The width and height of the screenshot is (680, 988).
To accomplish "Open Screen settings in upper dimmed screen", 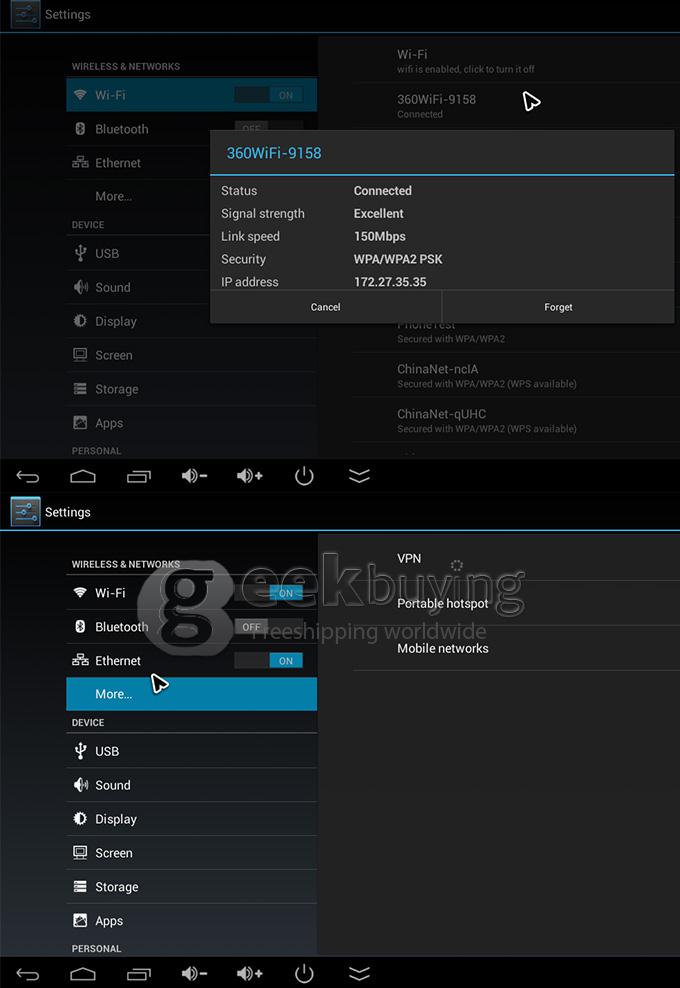I will 192,355.
